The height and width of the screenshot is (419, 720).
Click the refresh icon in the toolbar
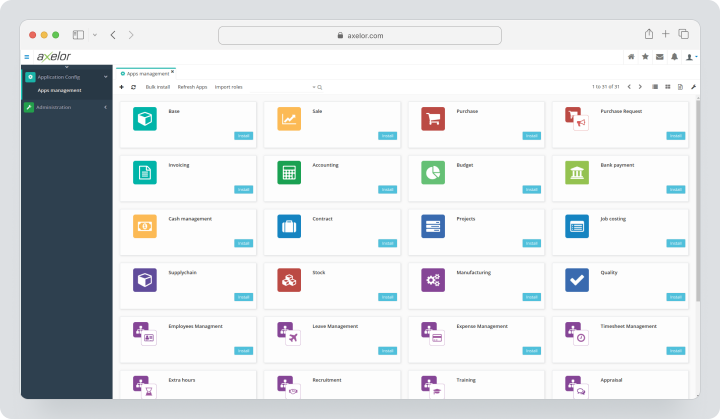click(x=134, y=87)
